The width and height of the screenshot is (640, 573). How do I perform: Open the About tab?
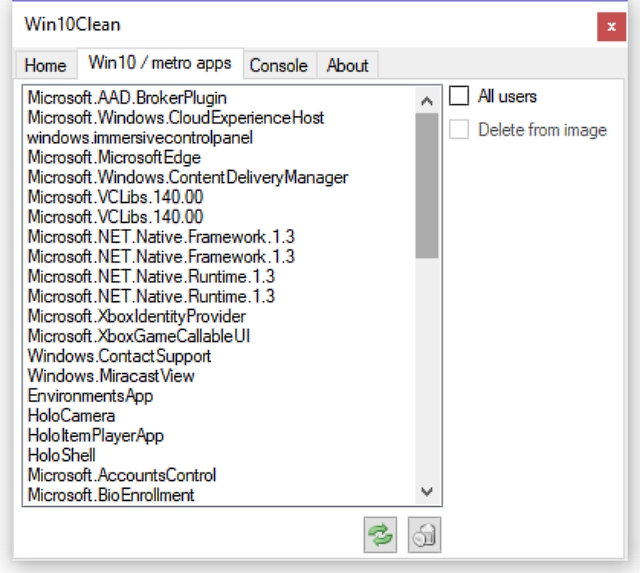[x=348, y=65]
